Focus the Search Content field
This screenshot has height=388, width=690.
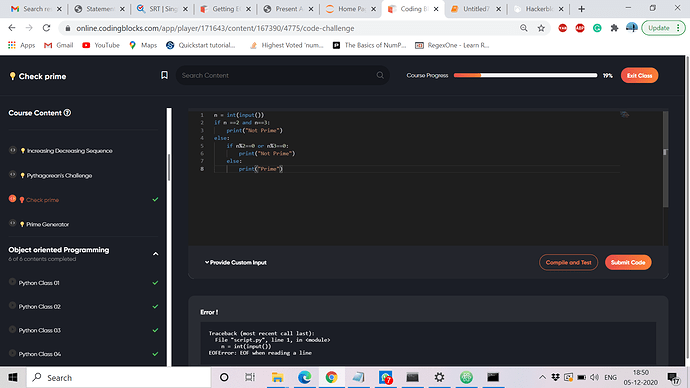pyautogui.click(x=283, y=75)
